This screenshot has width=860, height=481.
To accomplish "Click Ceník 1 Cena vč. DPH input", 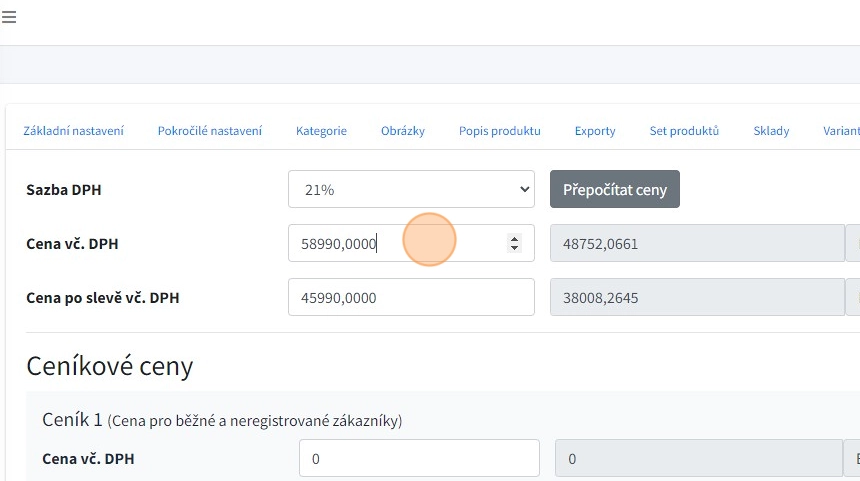I will (x=419, y=459).
